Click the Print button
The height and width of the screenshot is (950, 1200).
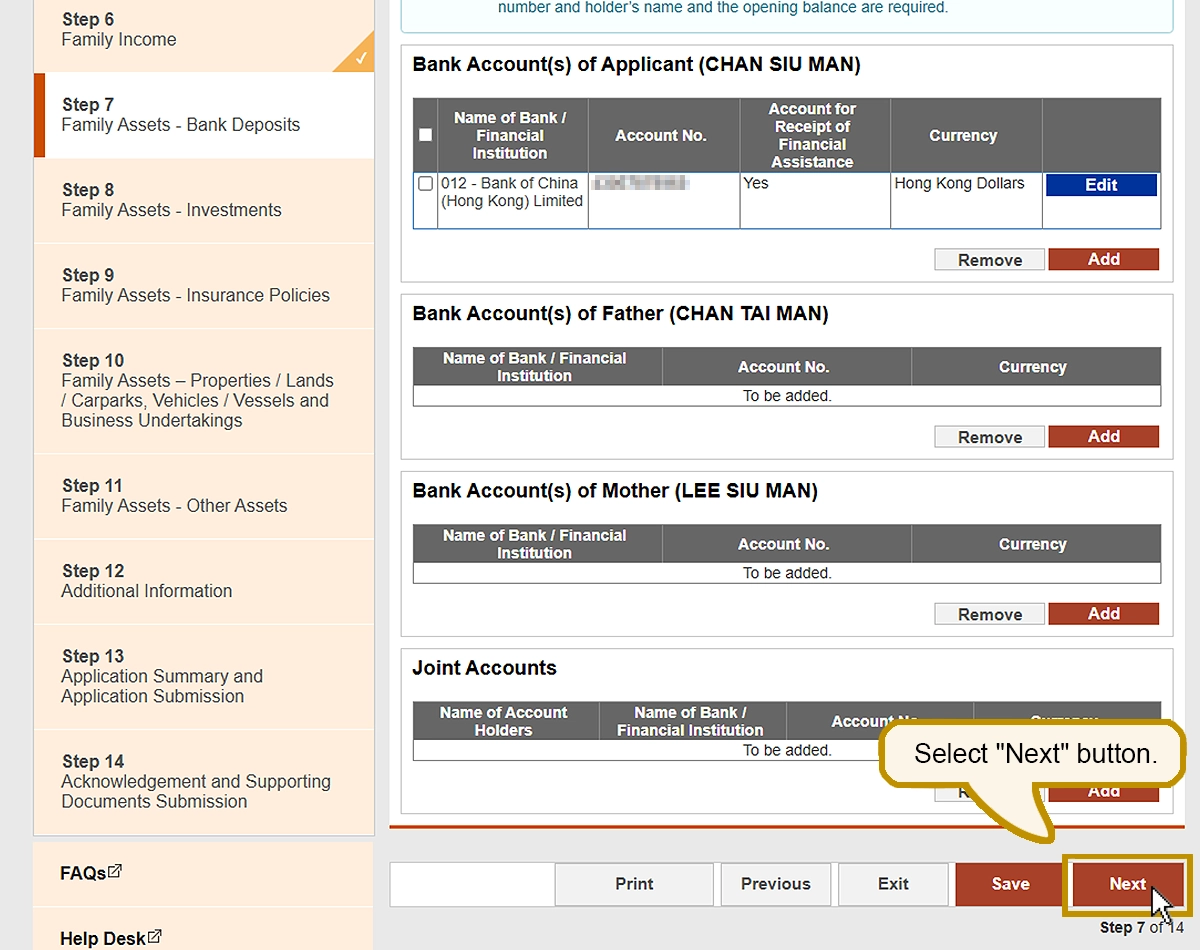(634, 884)
